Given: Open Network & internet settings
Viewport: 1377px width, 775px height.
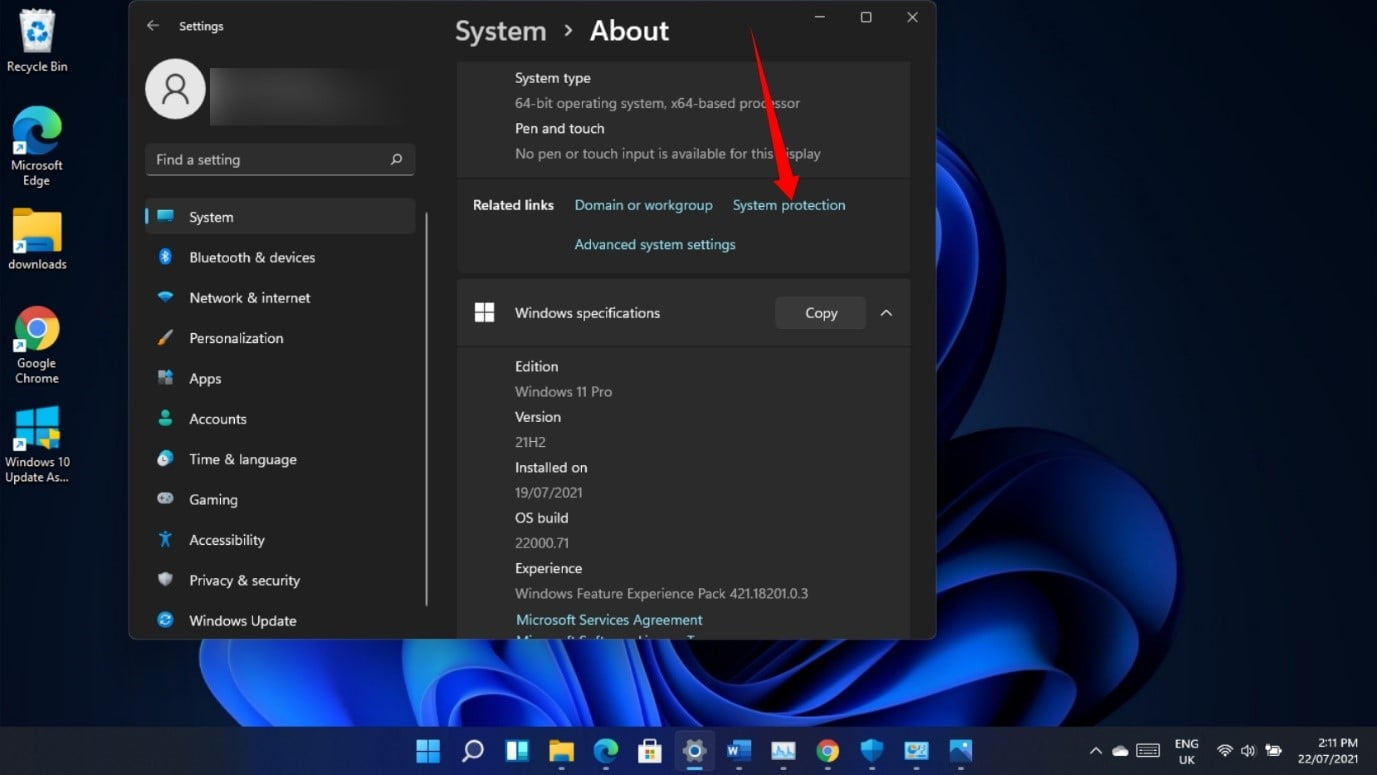Looking at the screenshot, I should (x=249, y=298).
